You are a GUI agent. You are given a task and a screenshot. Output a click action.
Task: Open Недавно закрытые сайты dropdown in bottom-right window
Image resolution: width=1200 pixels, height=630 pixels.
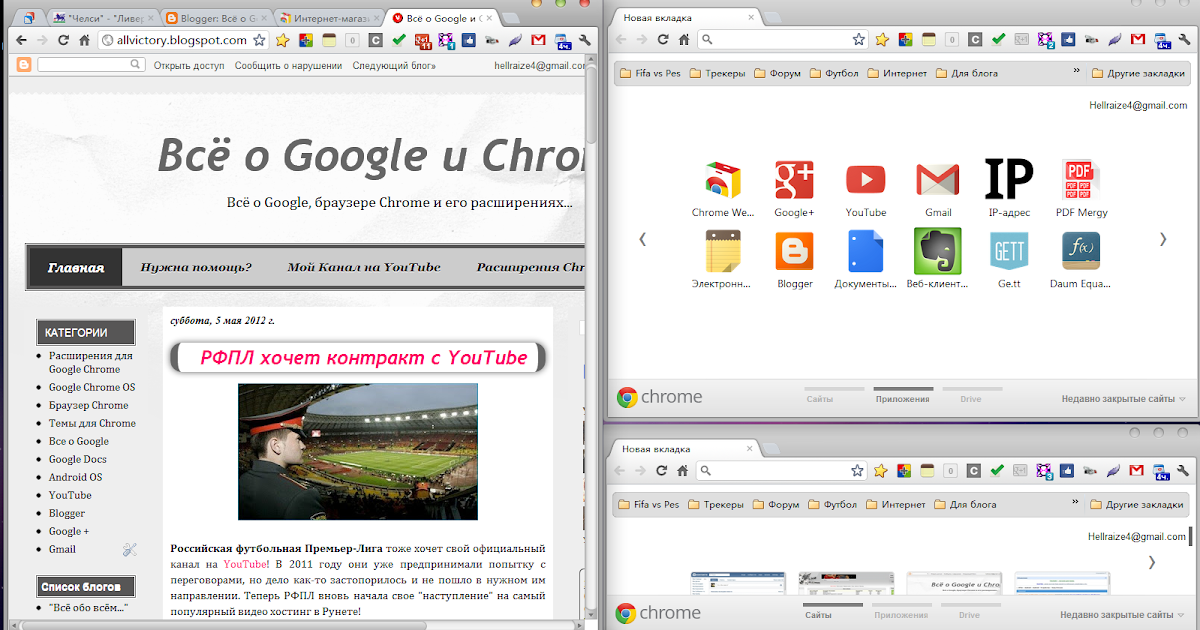(x=1123, y=615)
